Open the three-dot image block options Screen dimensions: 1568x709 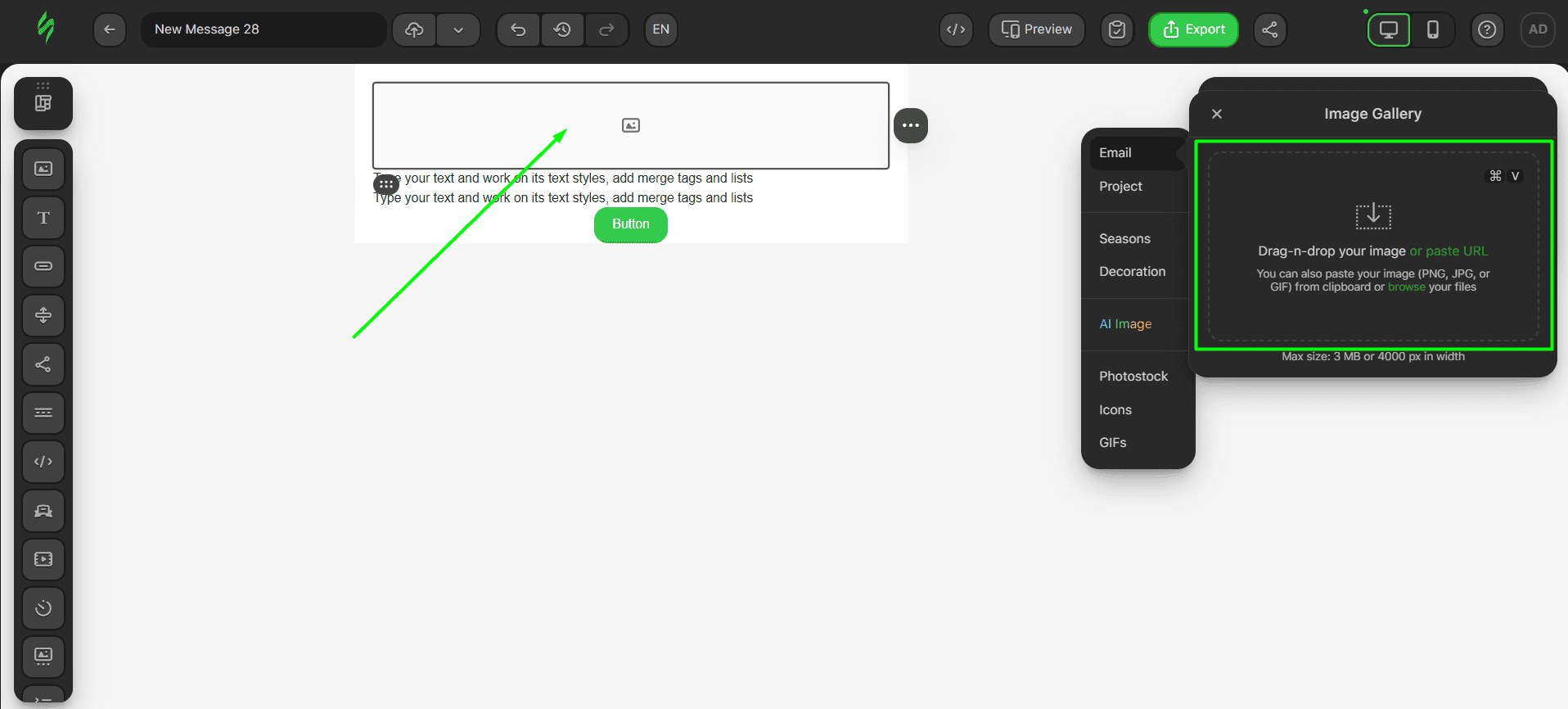[x=911, y=125]
